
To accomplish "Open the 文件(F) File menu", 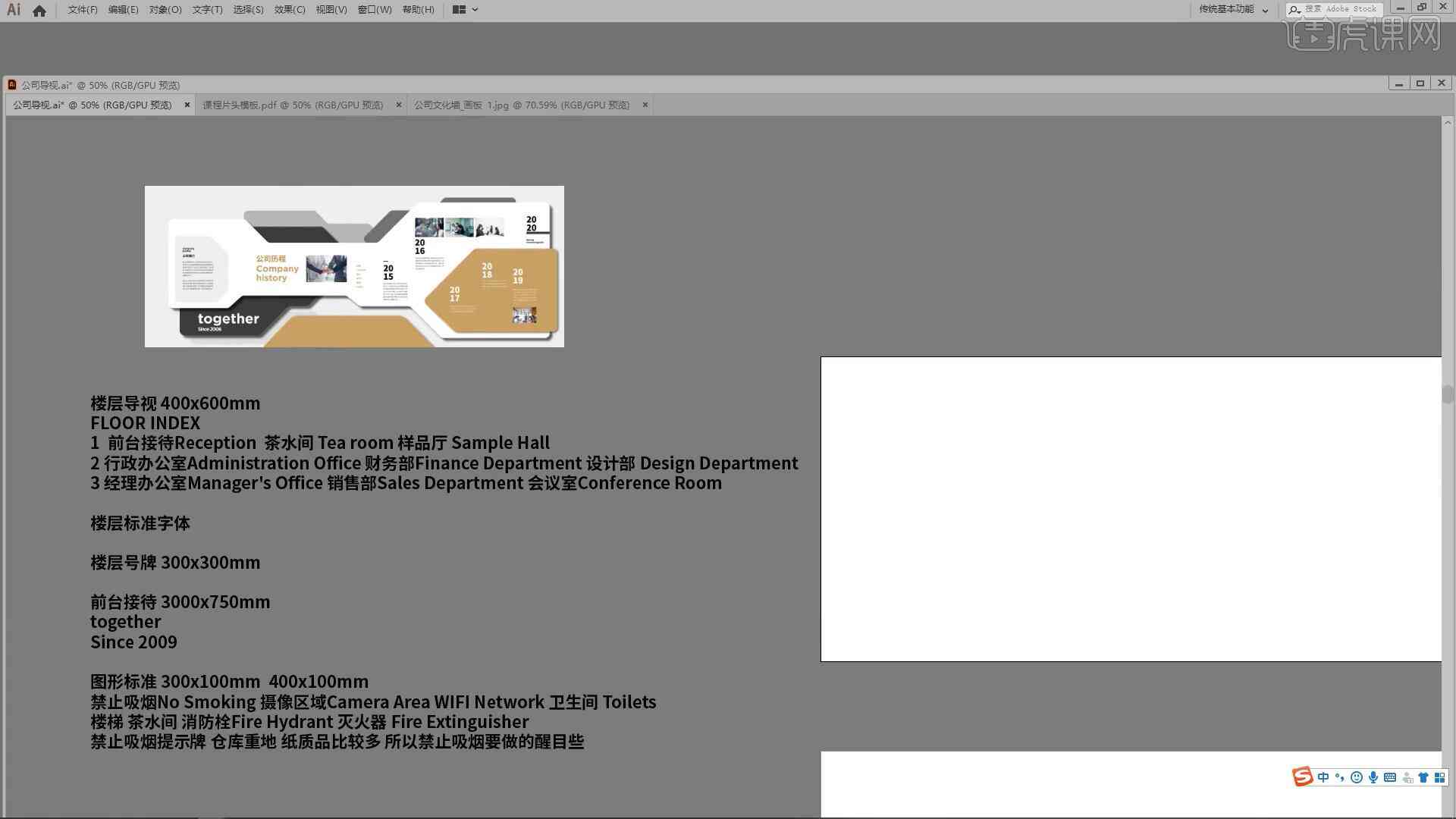I will (x=78, y=9).
